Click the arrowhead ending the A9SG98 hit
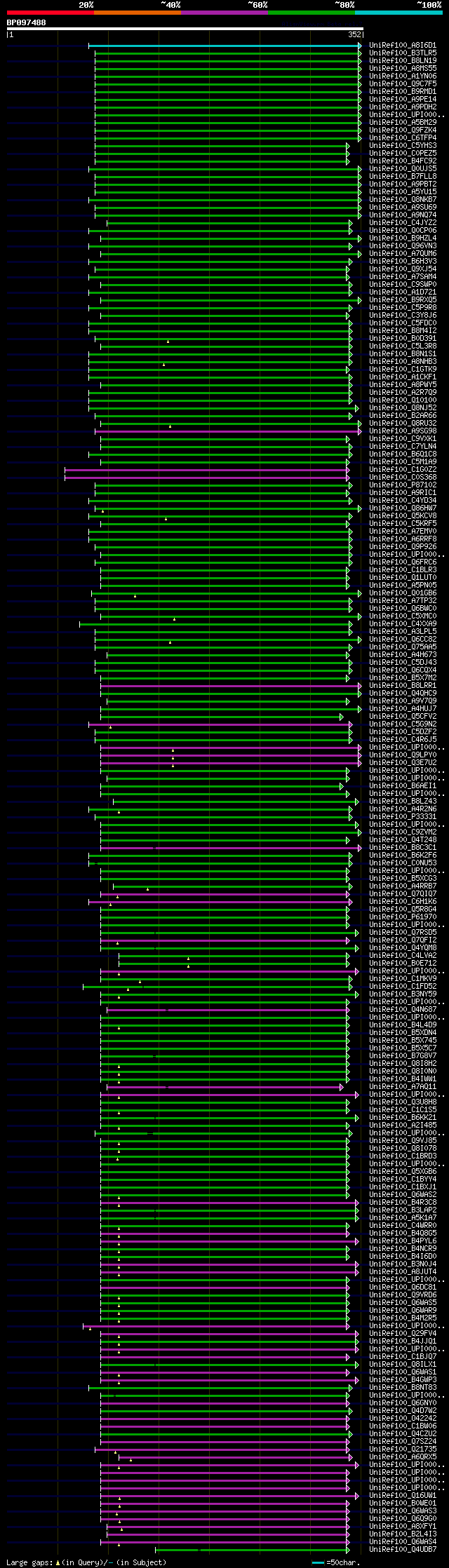Image resolution: width=449 pixels, height=1568 pixels. [360, 431]
